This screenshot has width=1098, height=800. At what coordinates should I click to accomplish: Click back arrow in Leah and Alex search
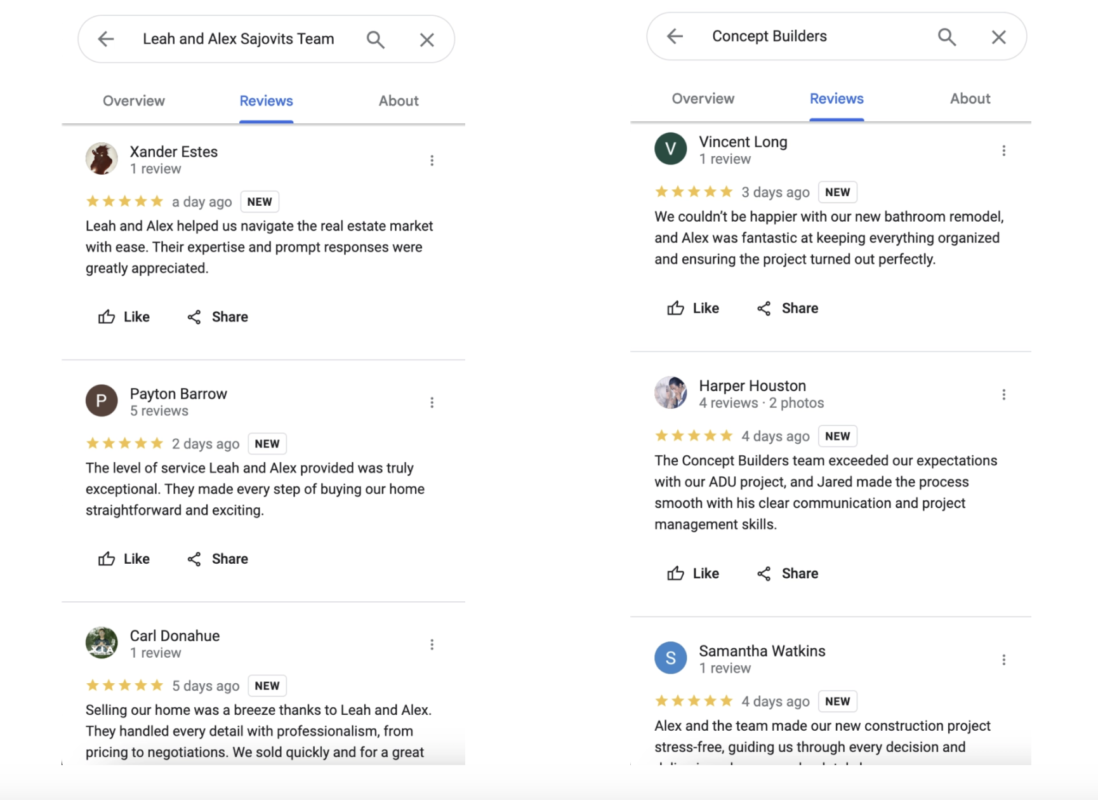pos(106,39)
